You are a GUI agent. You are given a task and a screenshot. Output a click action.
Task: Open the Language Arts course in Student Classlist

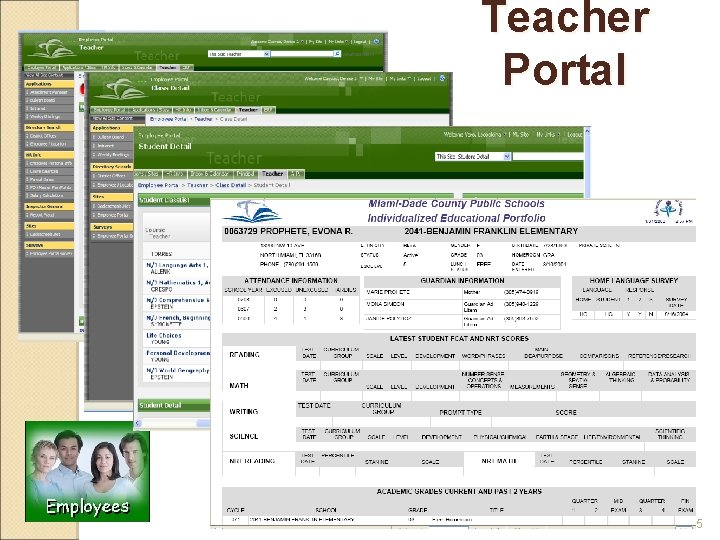[177, 265]
